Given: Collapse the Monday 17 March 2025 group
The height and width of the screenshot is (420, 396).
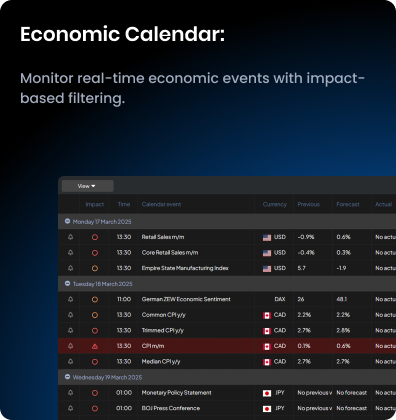Looking at the screenshot, I should click(x=67, y=221).
